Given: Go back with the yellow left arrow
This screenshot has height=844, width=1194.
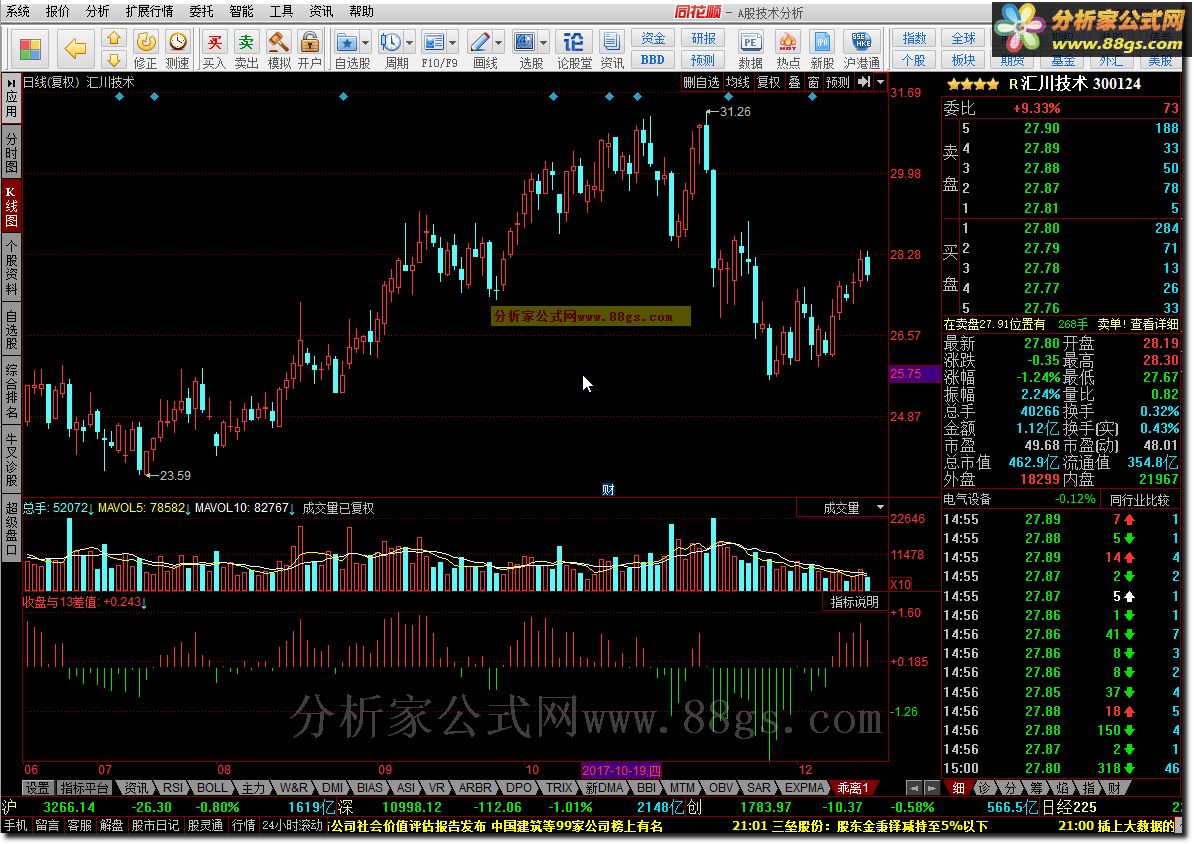Looking at the screenshot, I should pos(75,50).
